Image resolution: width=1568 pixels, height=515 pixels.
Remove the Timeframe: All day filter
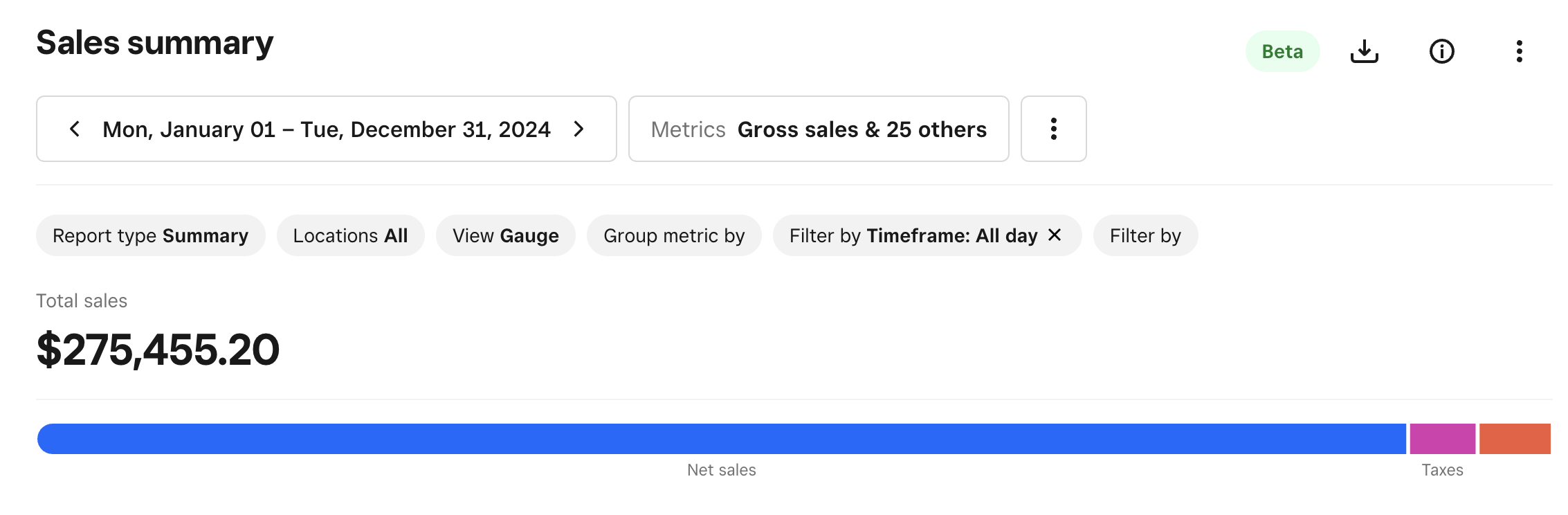click(x=1055, y=235)
